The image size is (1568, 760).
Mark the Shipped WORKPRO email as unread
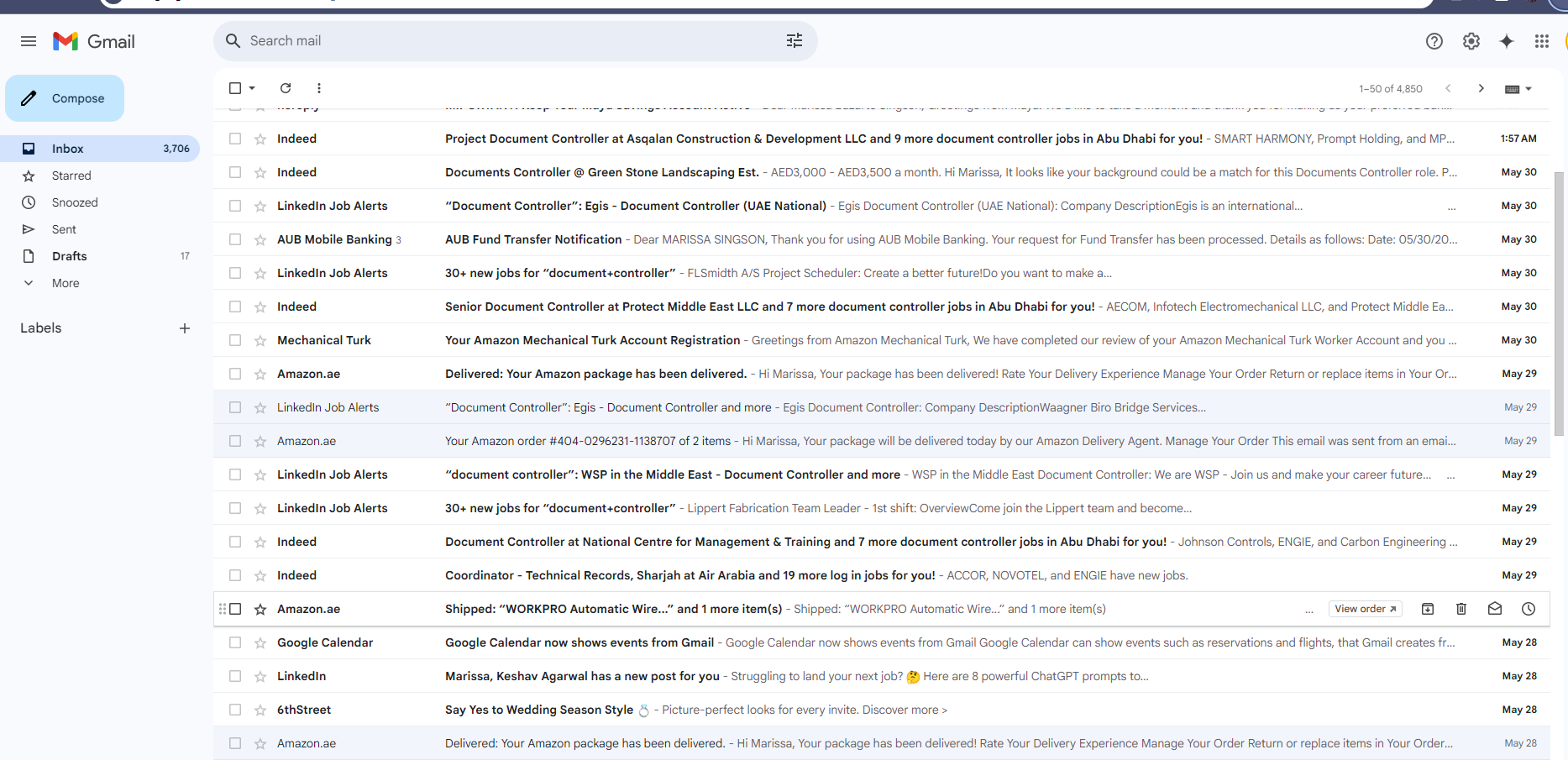tap(1495, 609)
